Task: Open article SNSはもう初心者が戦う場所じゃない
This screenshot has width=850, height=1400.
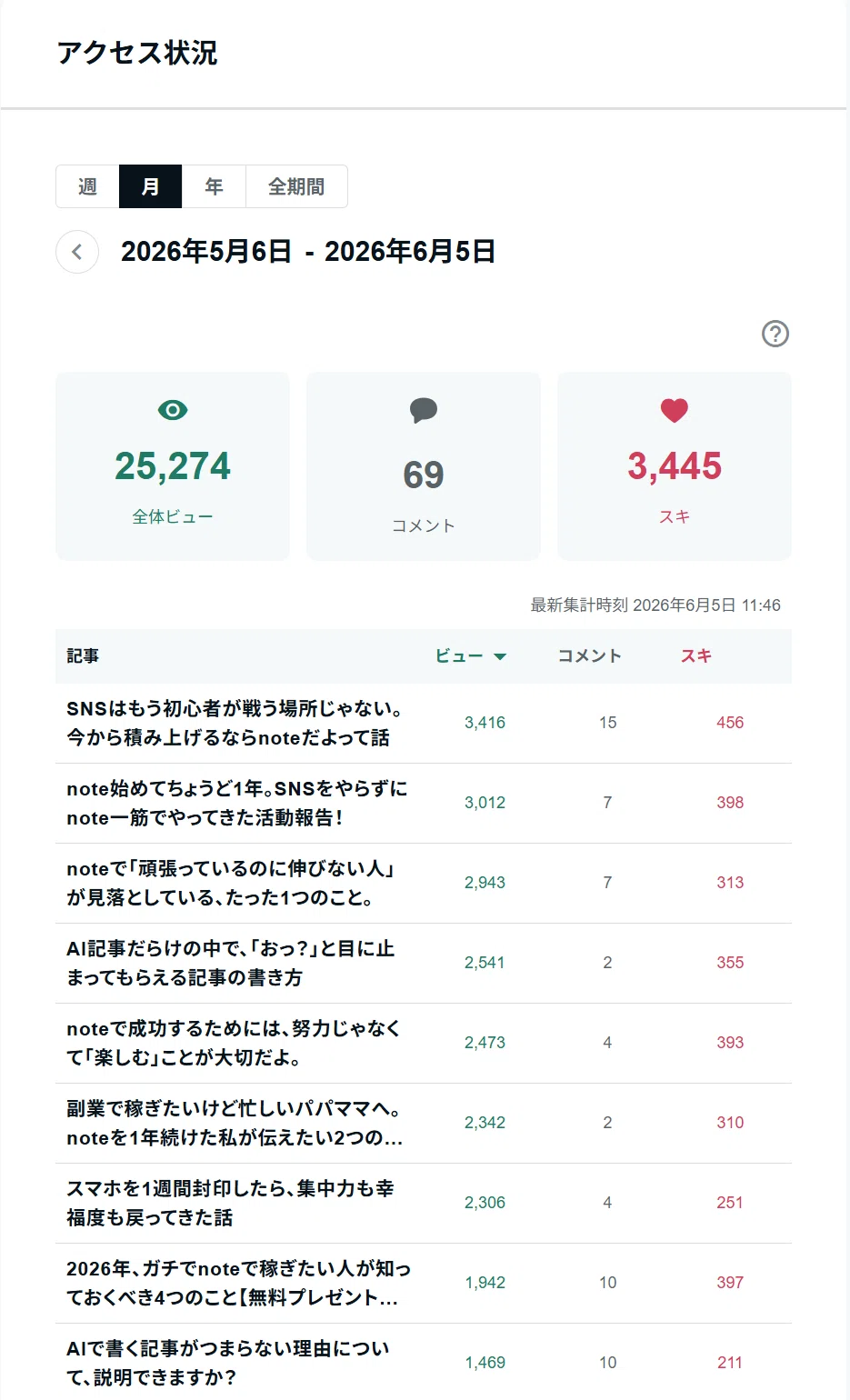Action: (235, 723)
